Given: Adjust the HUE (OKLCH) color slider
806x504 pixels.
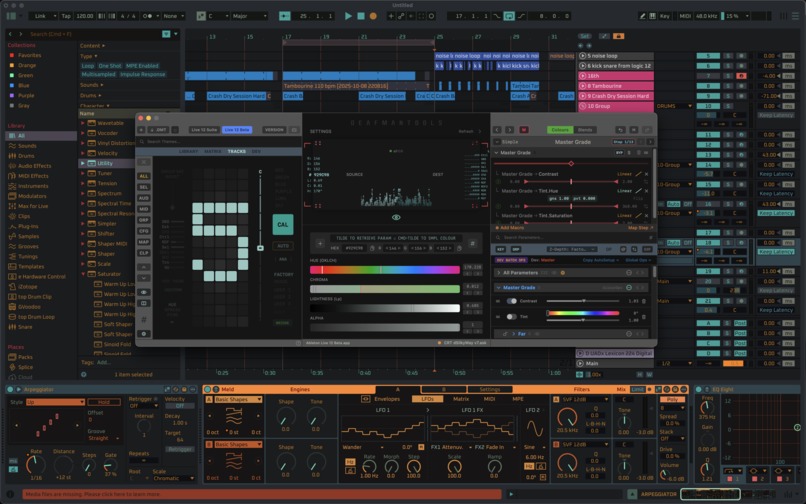Looking at the screenshot, I should 384,269.
